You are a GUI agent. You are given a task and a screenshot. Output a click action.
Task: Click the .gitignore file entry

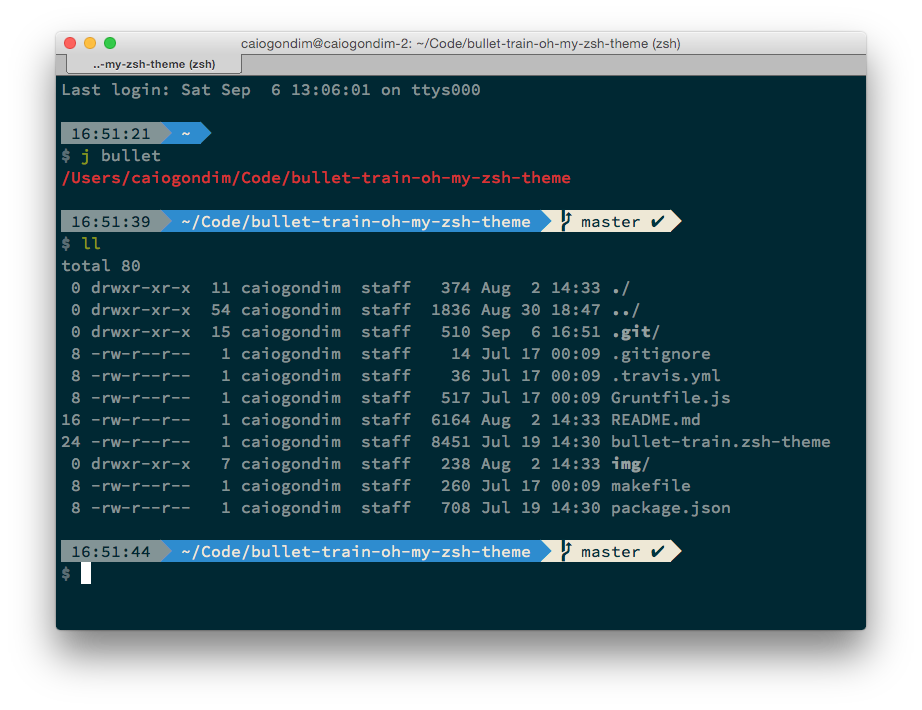[x=660, y=354]
